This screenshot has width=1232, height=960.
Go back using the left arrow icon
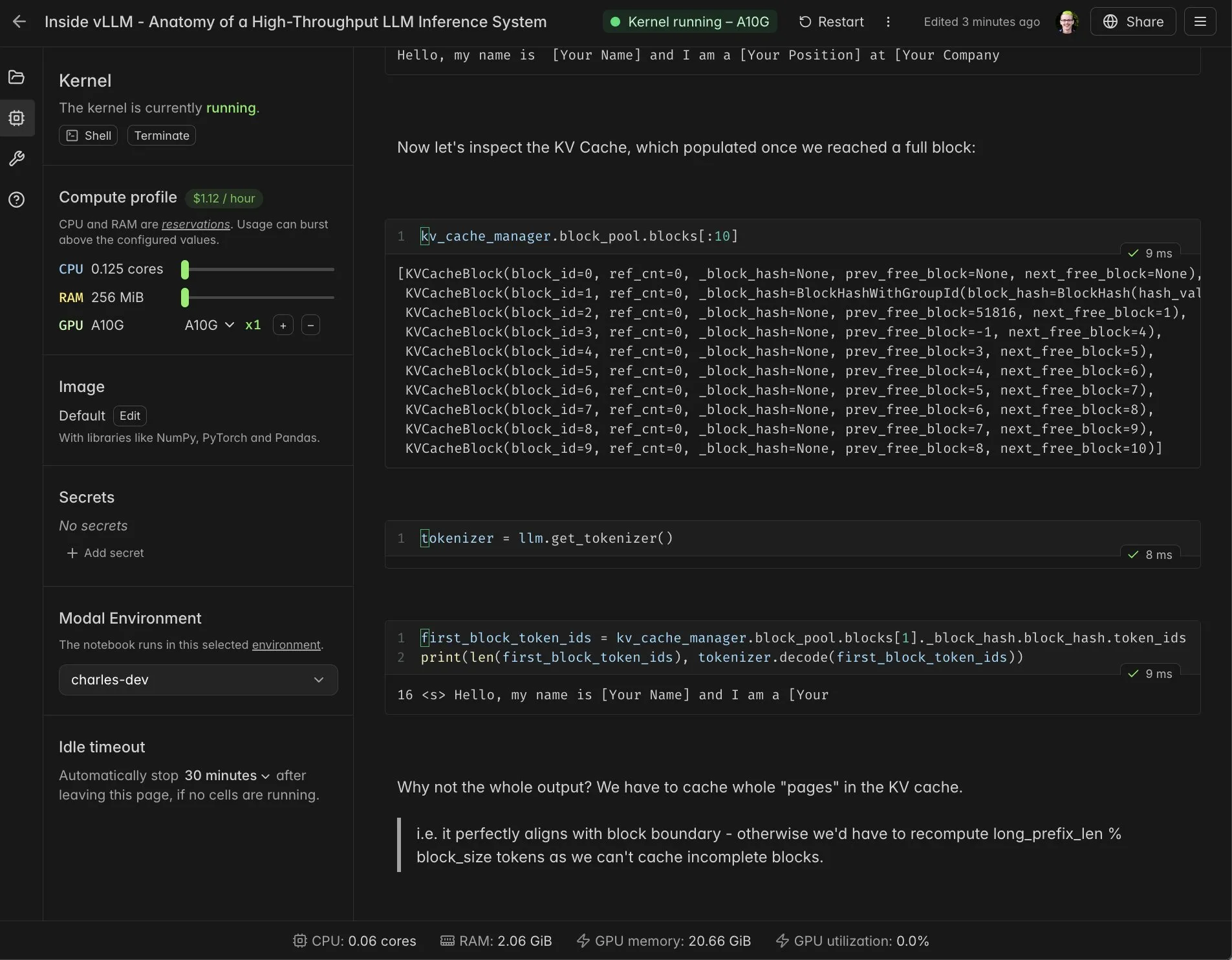(19, 21)
